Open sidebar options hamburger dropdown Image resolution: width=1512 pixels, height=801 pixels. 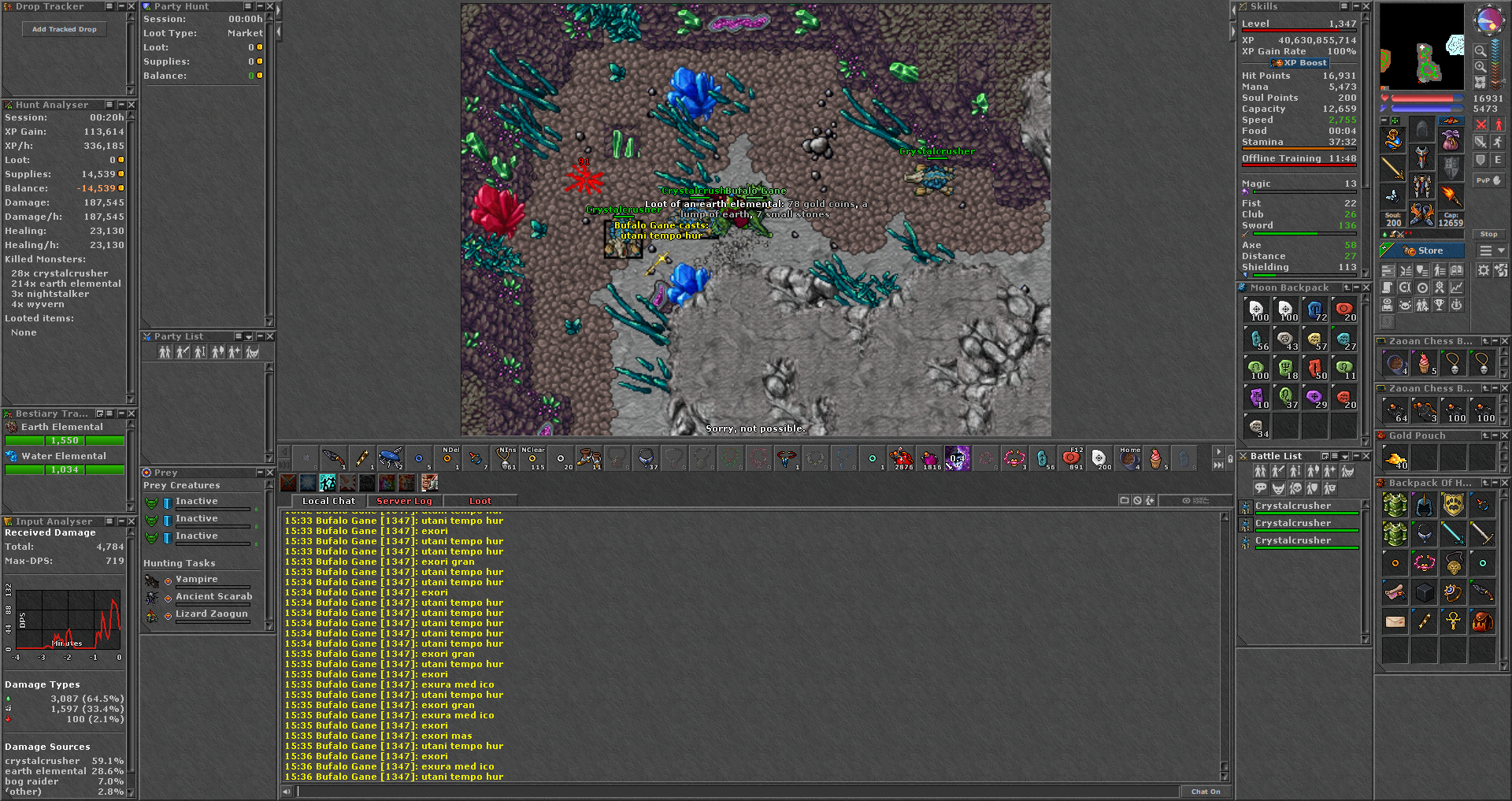[1492, 250]
